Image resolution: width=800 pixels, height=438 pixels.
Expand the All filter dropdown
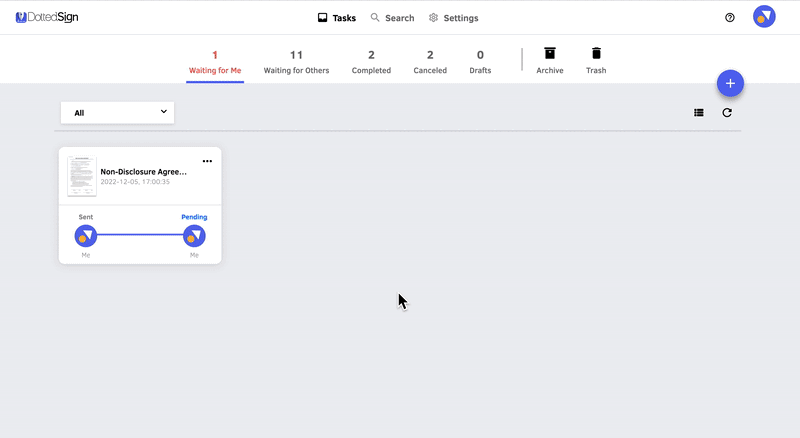pyautogui.click(x=117, y=113)
